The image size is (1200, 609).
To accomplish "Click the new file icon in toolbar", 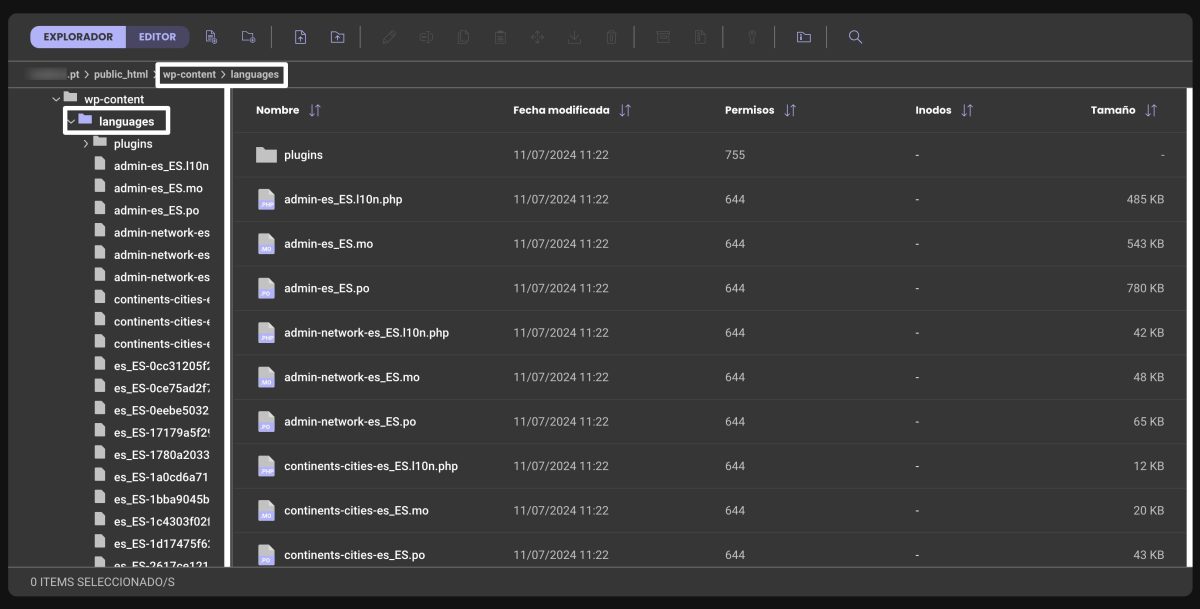I will point(211,37).
